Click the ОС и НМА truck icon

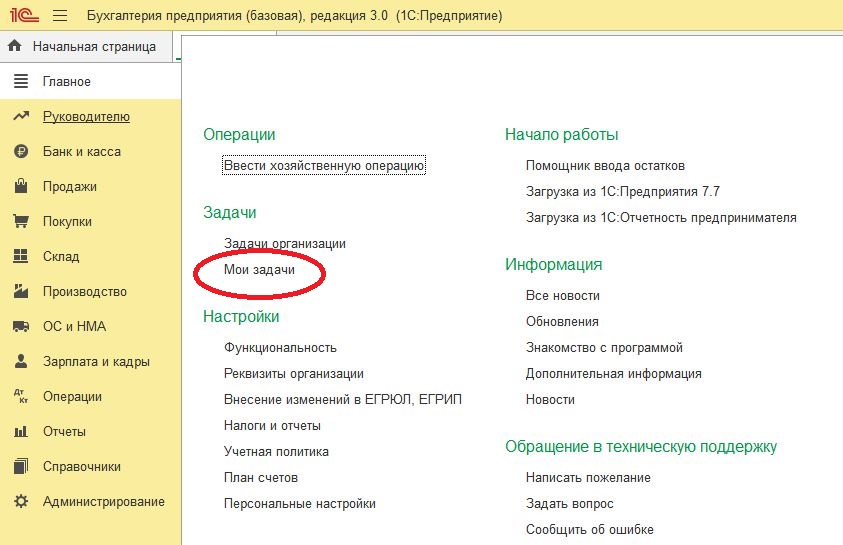21,326
